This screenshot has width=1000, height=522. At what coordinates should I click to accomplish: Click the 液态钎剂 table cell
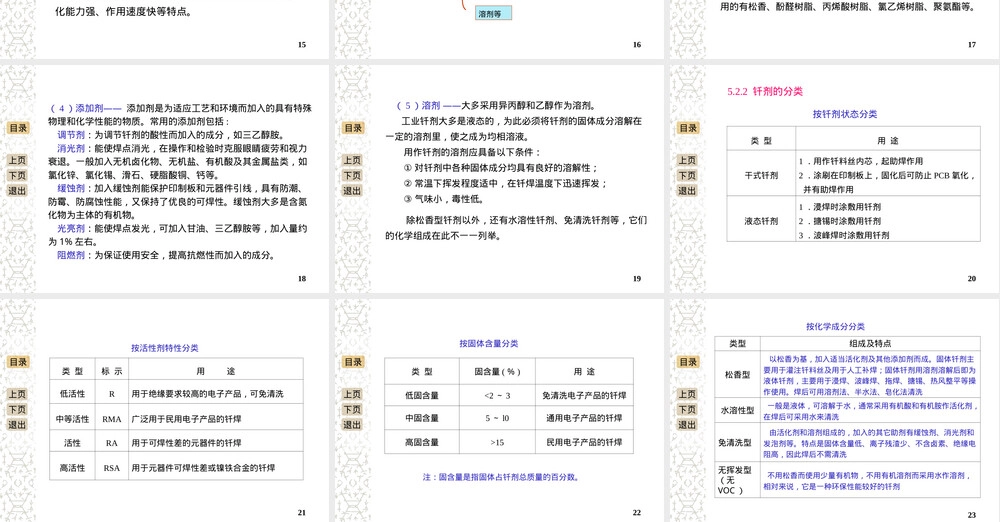761,221
